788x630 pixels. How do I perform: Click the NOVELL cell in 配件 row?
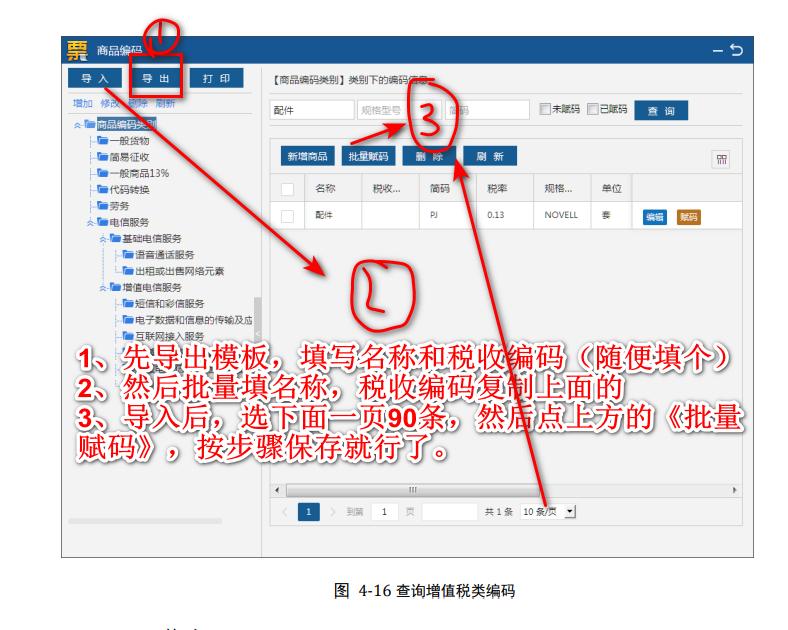pyautogui.click(x=561, y=215)
